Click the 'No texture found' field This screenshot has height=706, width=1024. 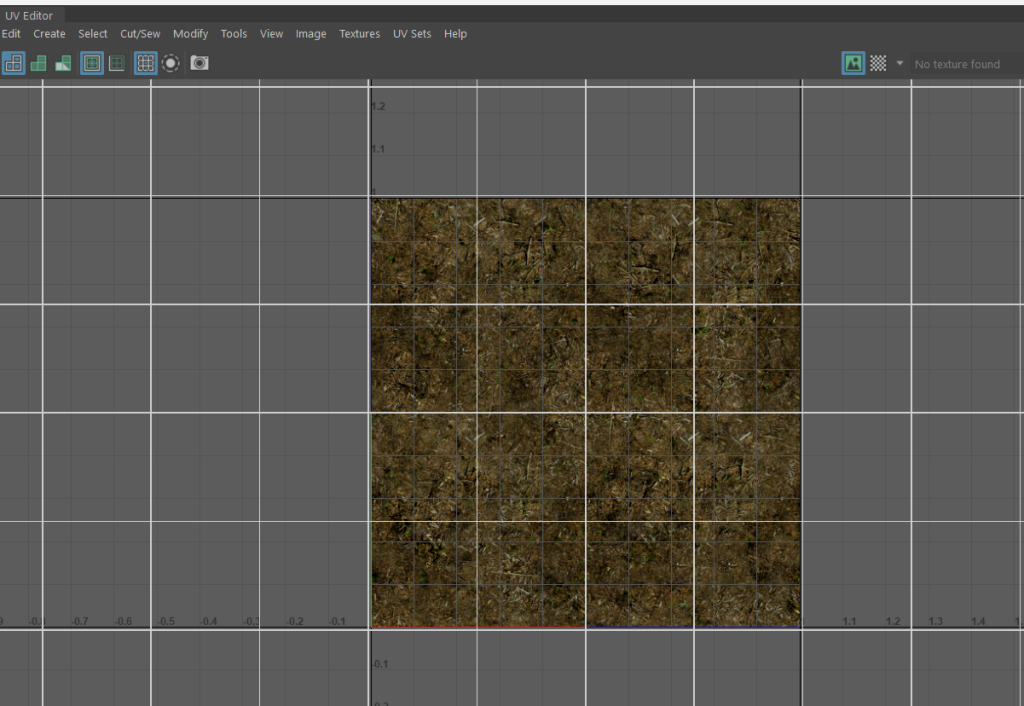pos(957,64)
